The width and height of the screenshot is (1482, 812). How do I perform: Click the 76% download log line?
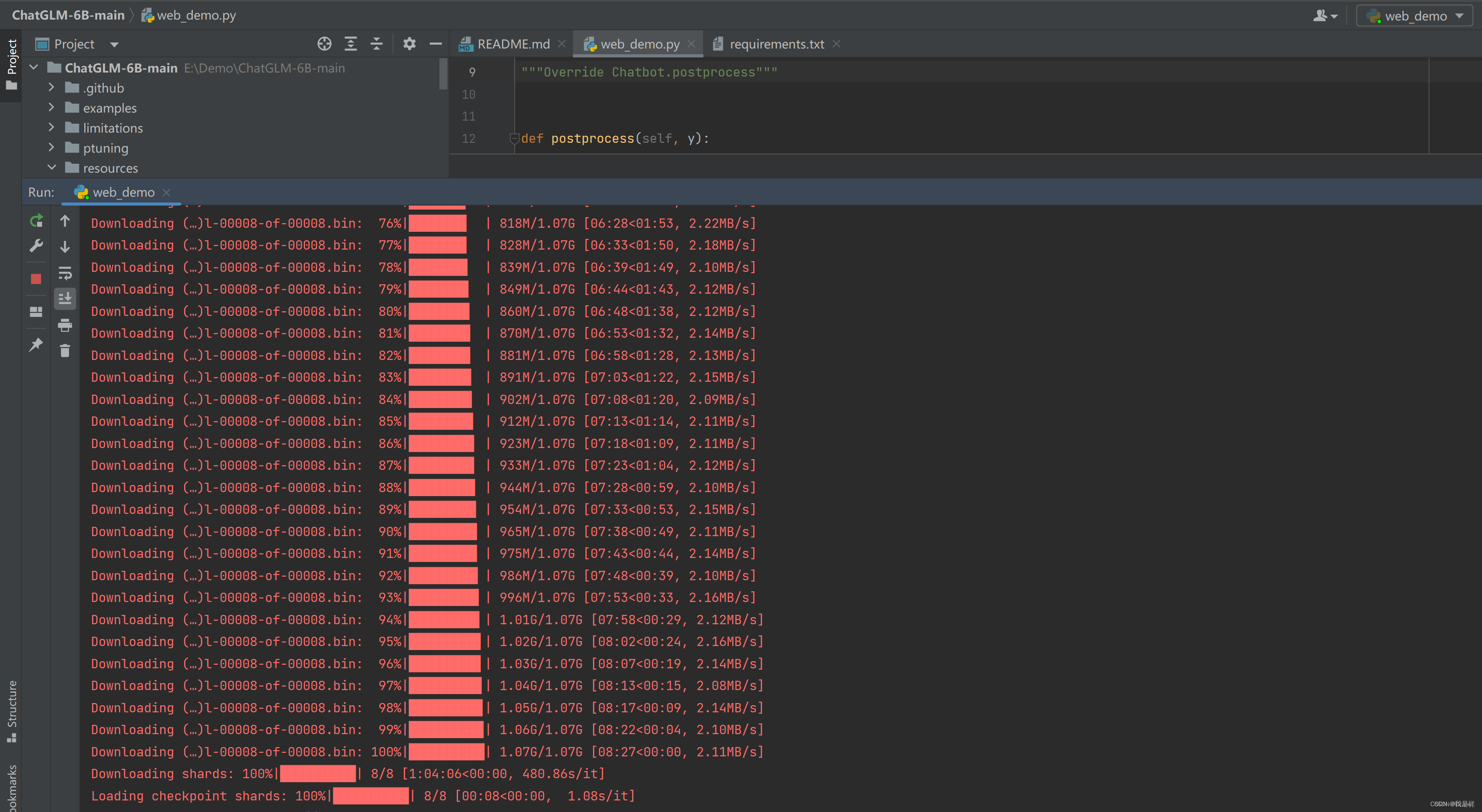point(423,223)
